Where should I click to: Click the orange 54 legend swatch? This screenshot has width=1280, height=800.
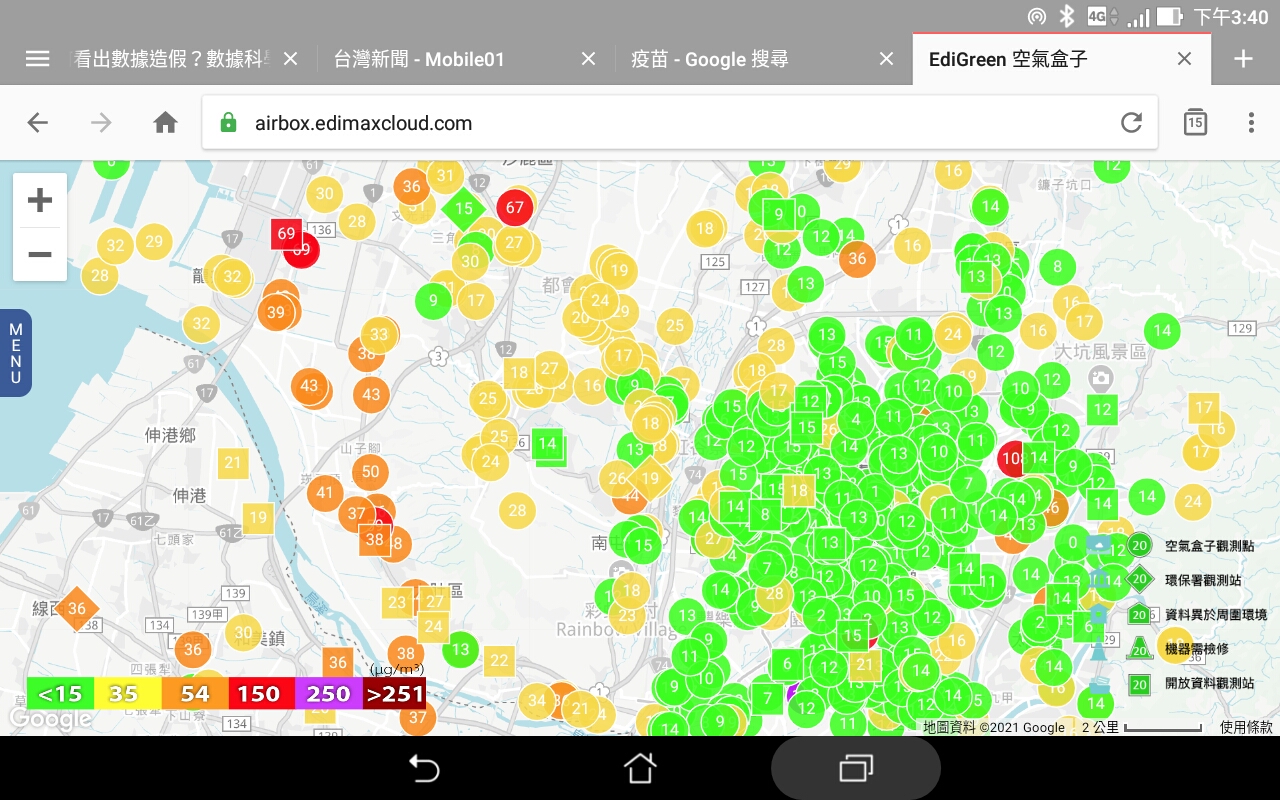pyautogui.click(x=195, y=693)
